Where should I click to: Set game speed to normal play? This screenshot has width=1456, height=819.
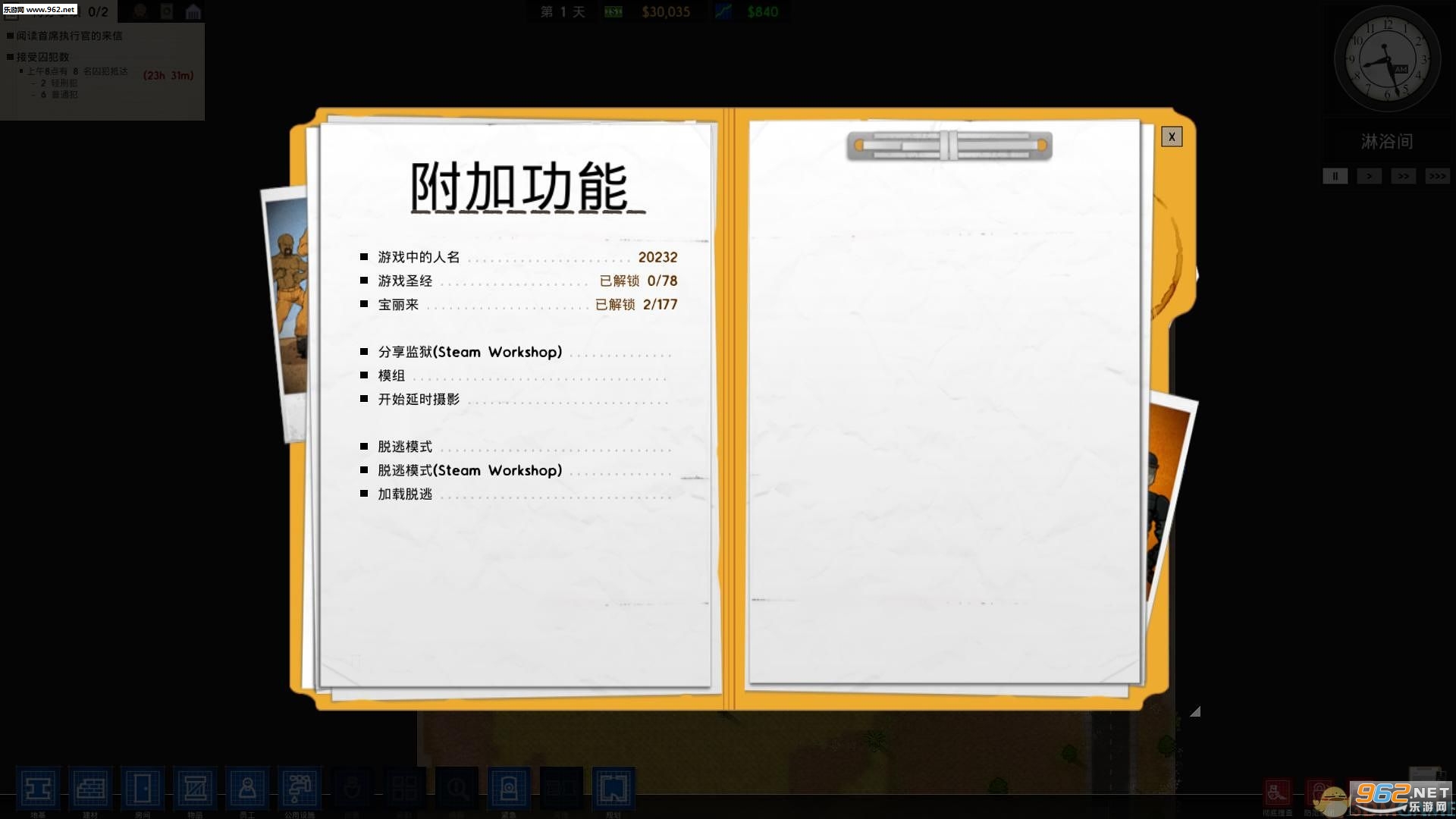point(1369,176)
